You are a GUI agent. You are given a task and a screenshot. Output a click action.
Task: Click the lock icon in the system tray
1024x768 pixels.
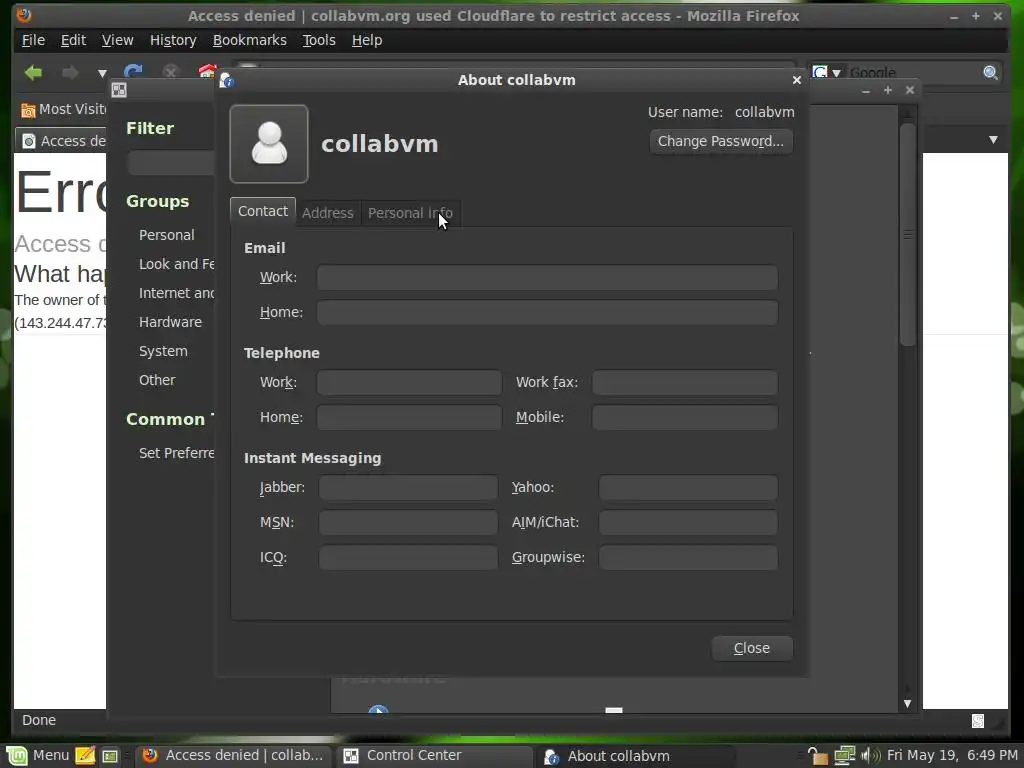(816, 756)
